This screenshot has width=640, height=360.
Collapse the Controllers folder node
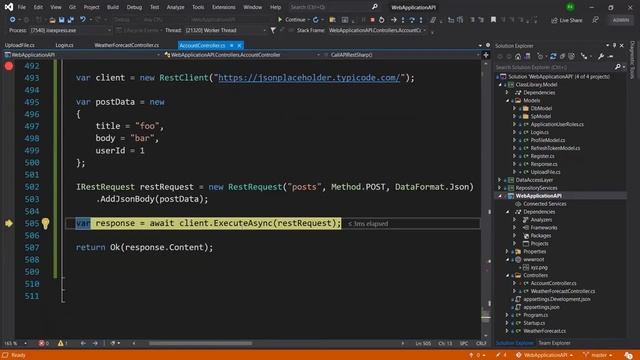[x=507, y=276]
